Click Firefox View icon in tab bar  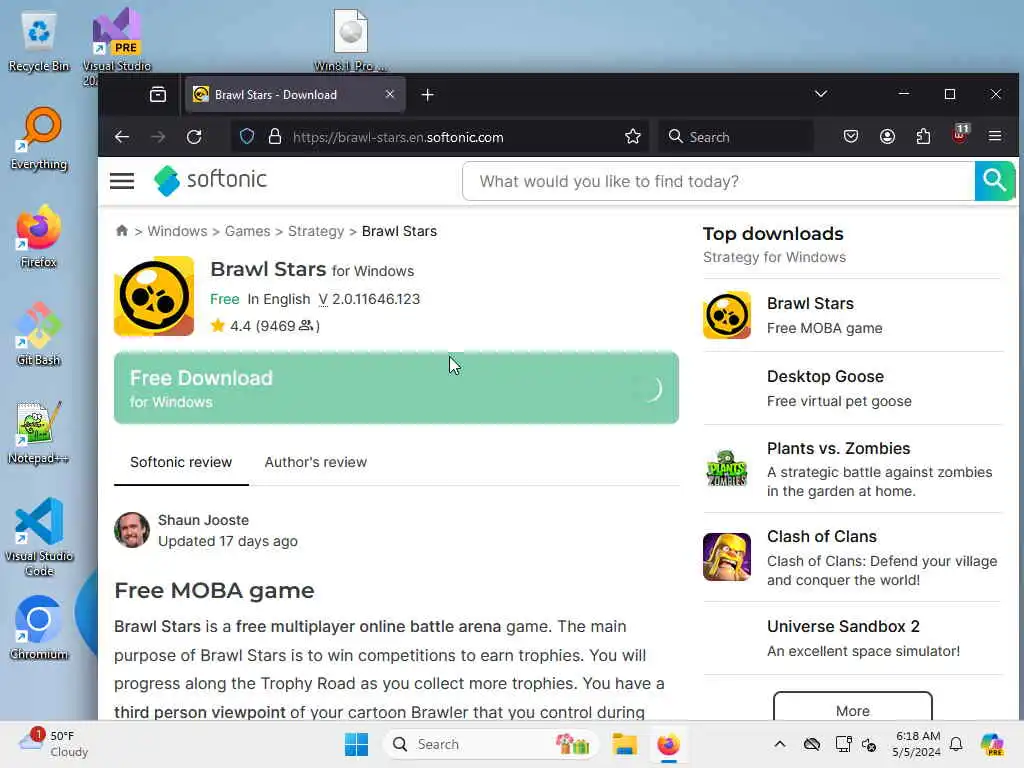click(157, 95)
